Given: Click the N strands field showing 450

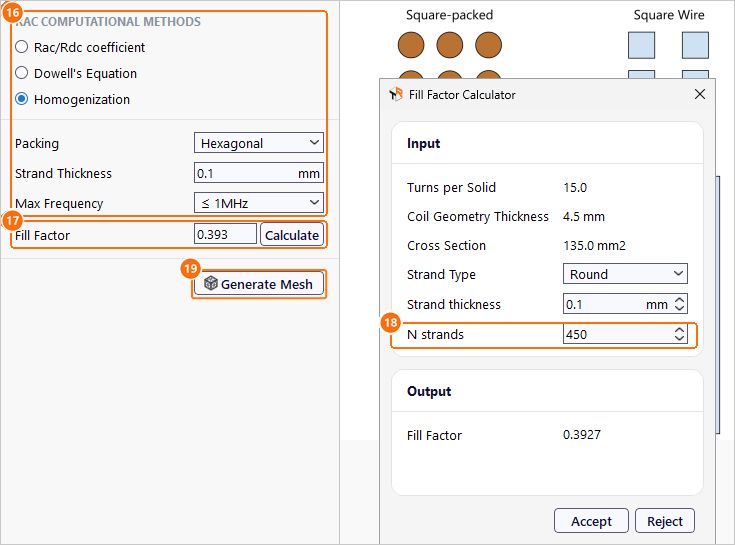Looking at the screenshot, I should coord(625,334).
